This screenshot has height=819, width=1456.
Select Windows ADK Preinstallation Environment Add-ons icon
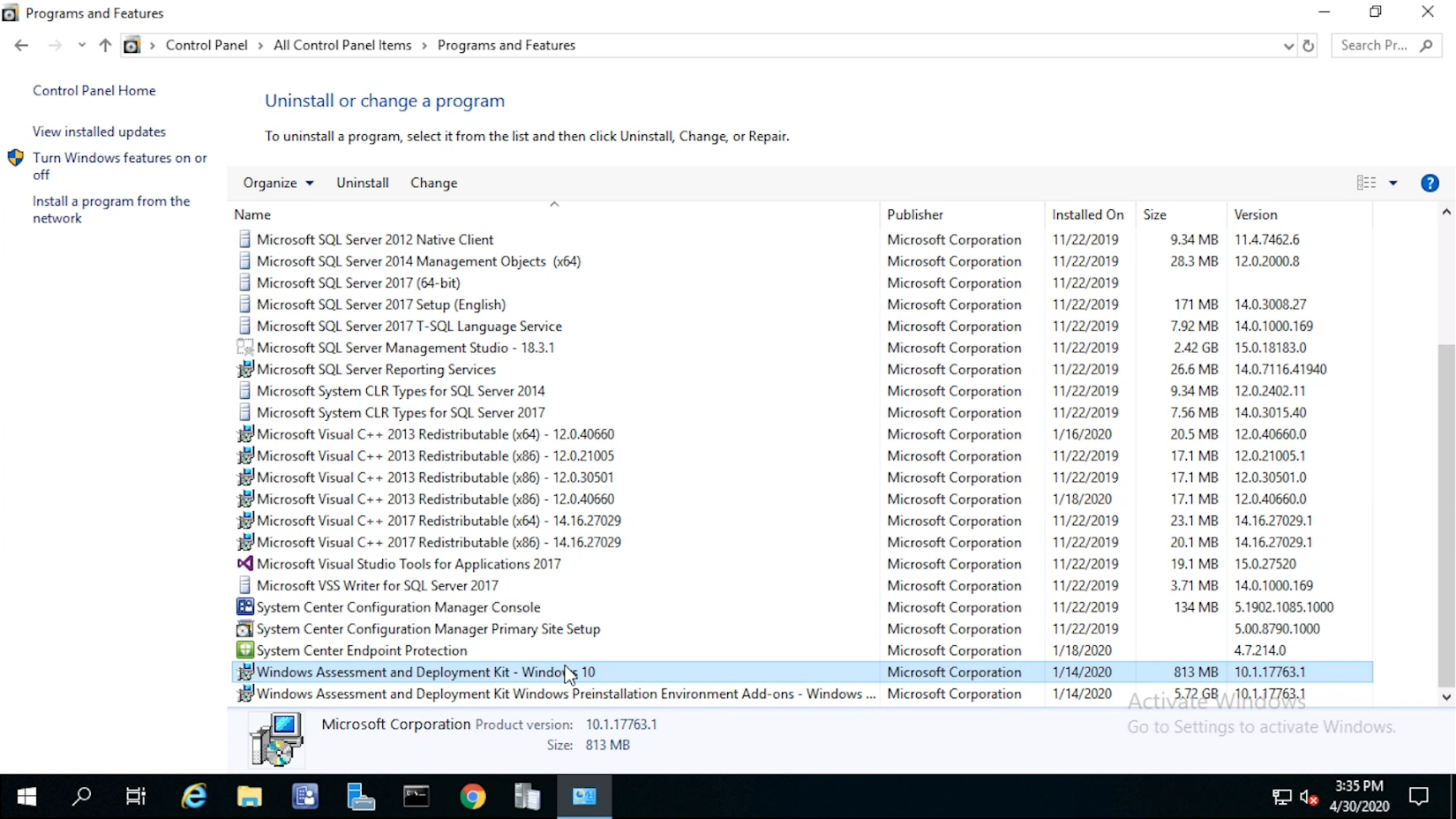click(245, 694)
